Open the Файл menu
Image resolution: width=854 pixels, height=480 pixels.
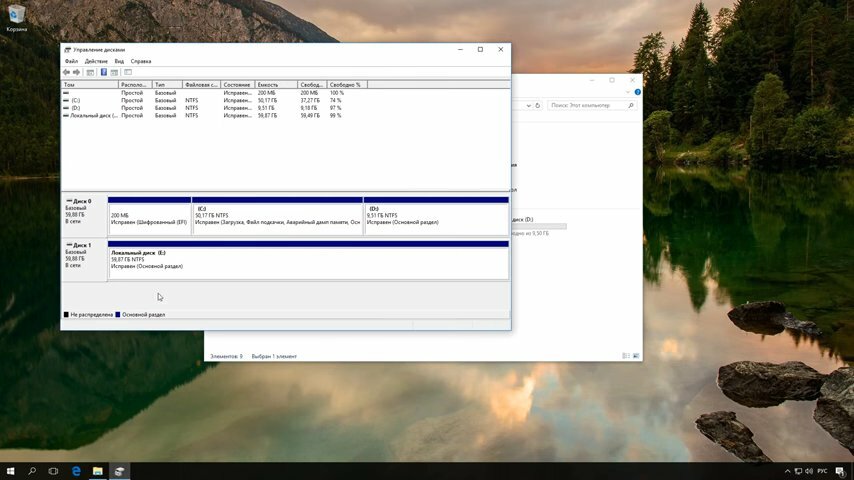point(71,61)
